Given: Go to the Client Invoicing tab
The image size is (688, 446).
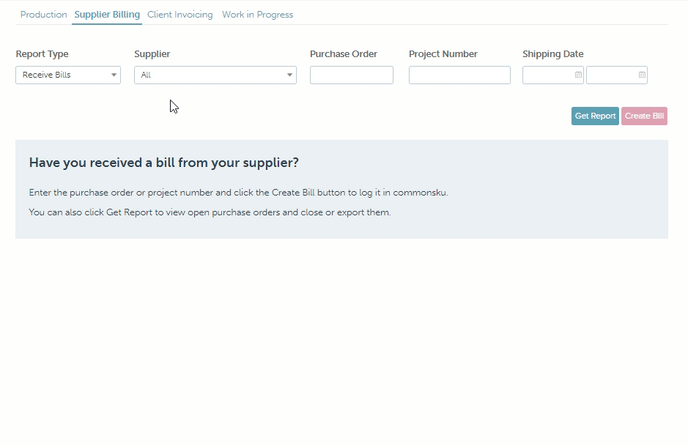Looking at the screenshot, I should (181, 15).
